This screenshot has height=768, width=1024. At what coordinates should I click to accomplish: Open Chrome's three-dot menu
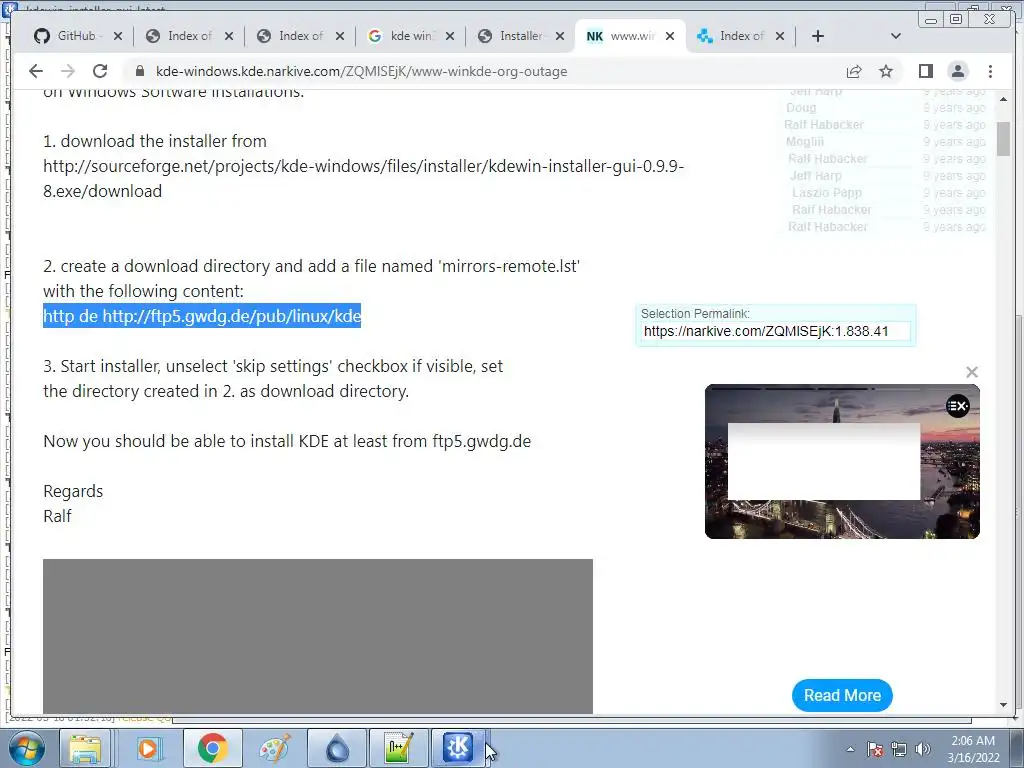[990, 71]
